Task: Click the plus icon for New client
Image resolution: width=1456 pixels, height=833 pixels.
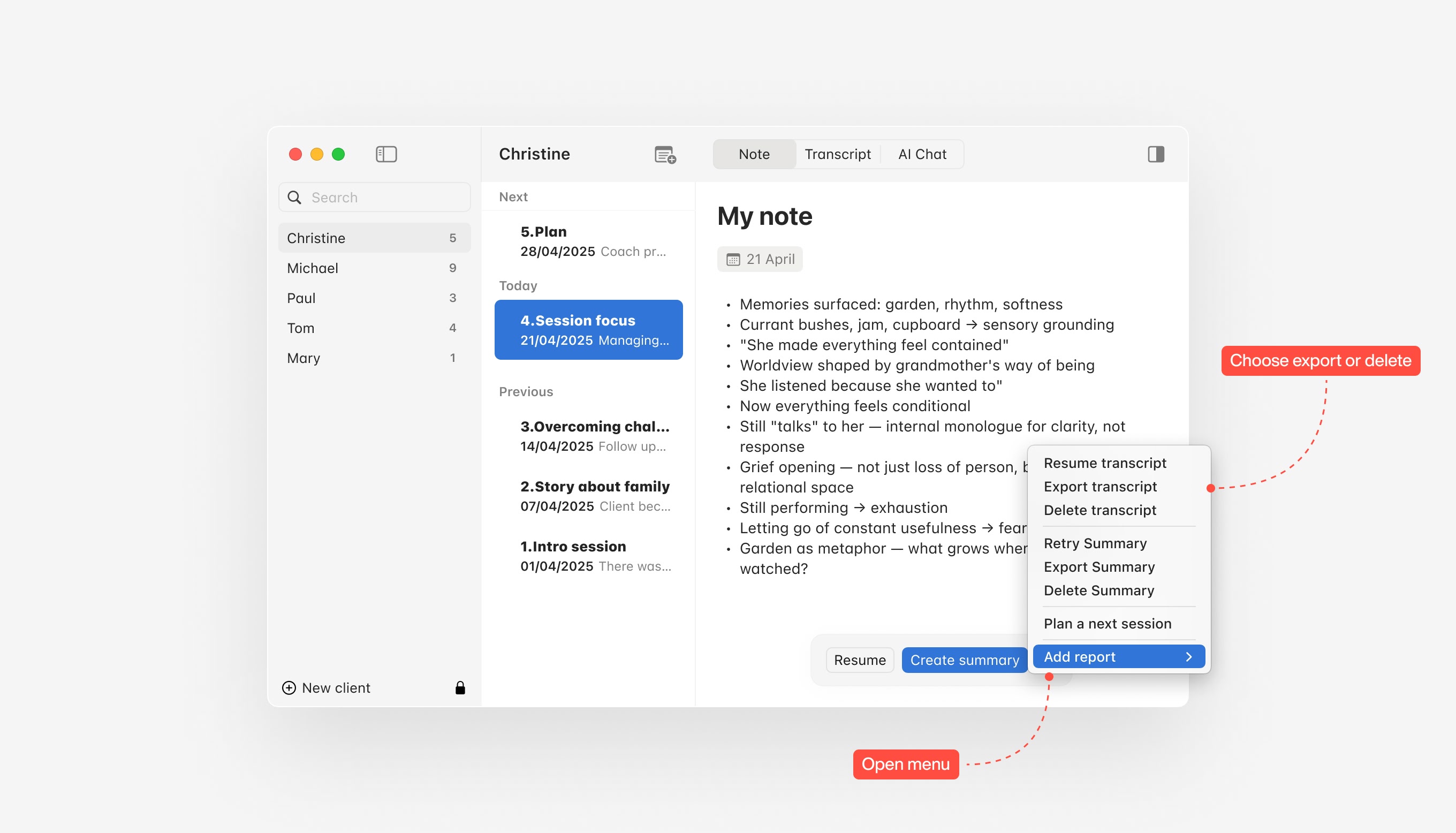Action: [x=290, y=688]
